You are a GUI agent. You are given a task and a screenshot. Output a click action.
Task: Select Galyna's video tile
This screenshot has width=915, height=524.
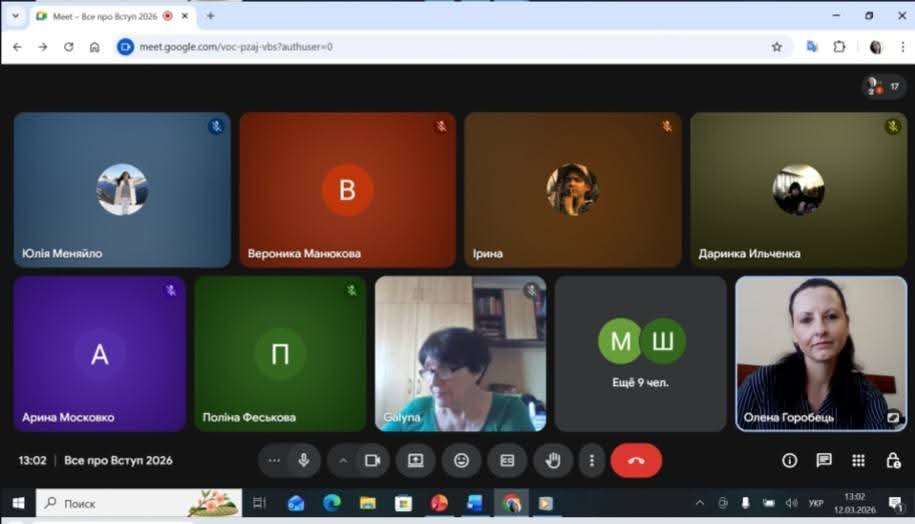pyautogui.click(x=460, y=354)
